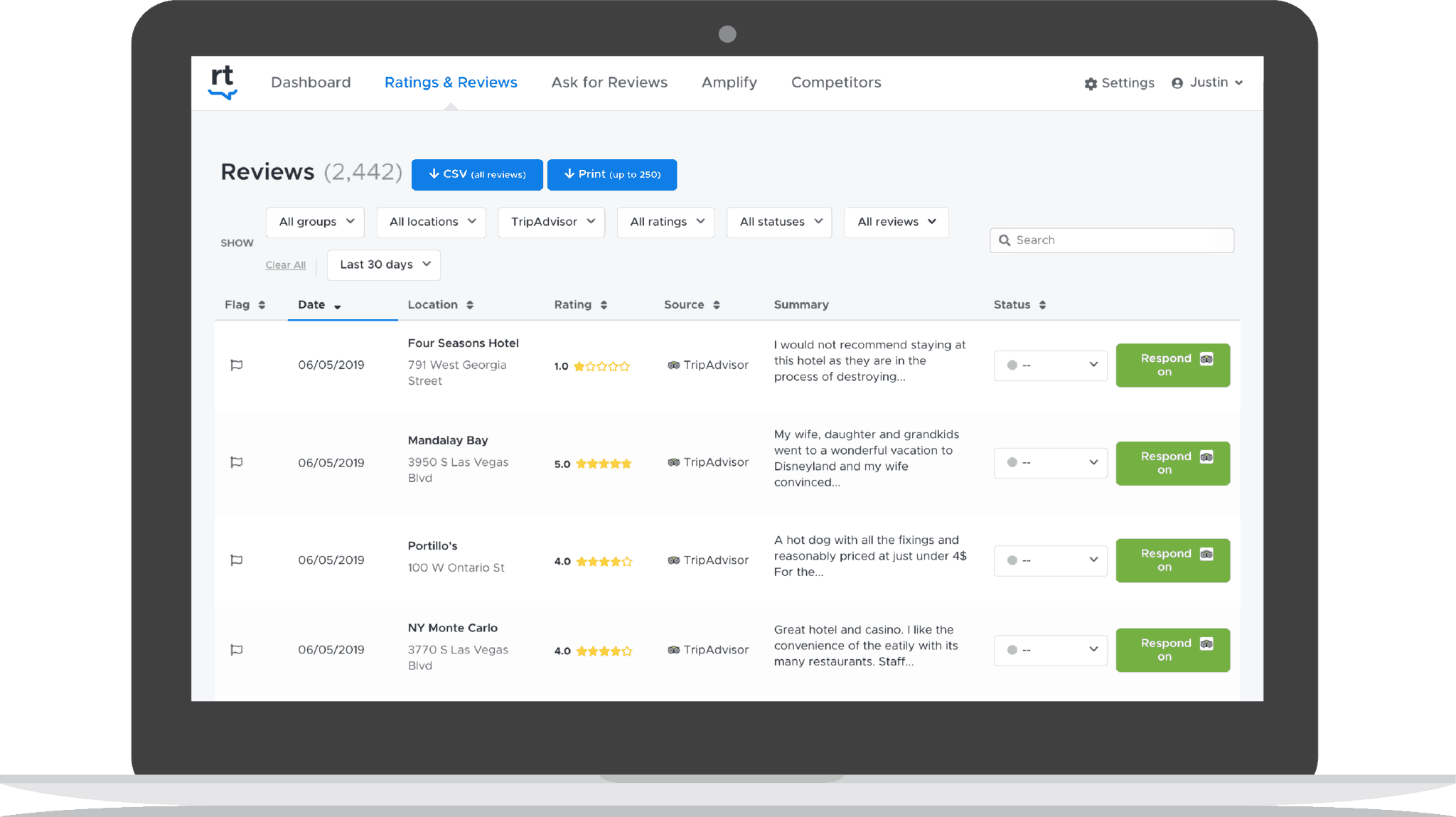Click the TripAdvisor owl icon on Mandalay Bay's row
Screen dimensions: 1456x817
coord(674,462)
